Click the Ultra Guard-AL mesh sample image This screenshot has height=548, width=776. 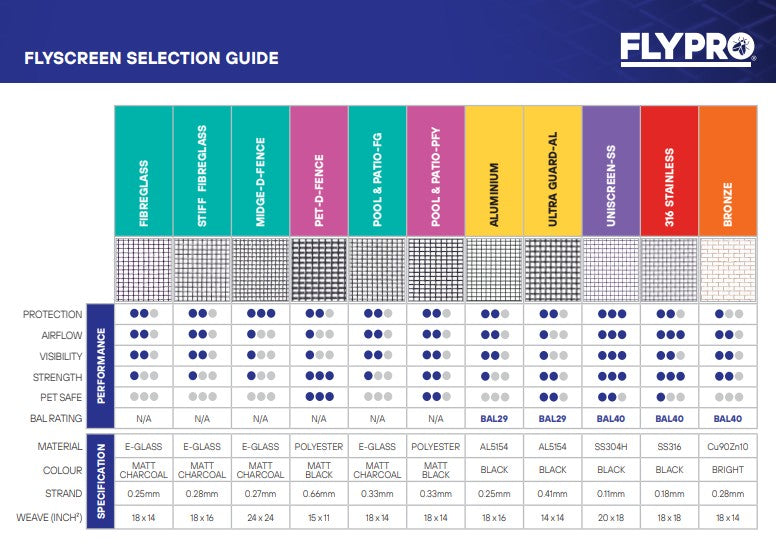[552, 269]
